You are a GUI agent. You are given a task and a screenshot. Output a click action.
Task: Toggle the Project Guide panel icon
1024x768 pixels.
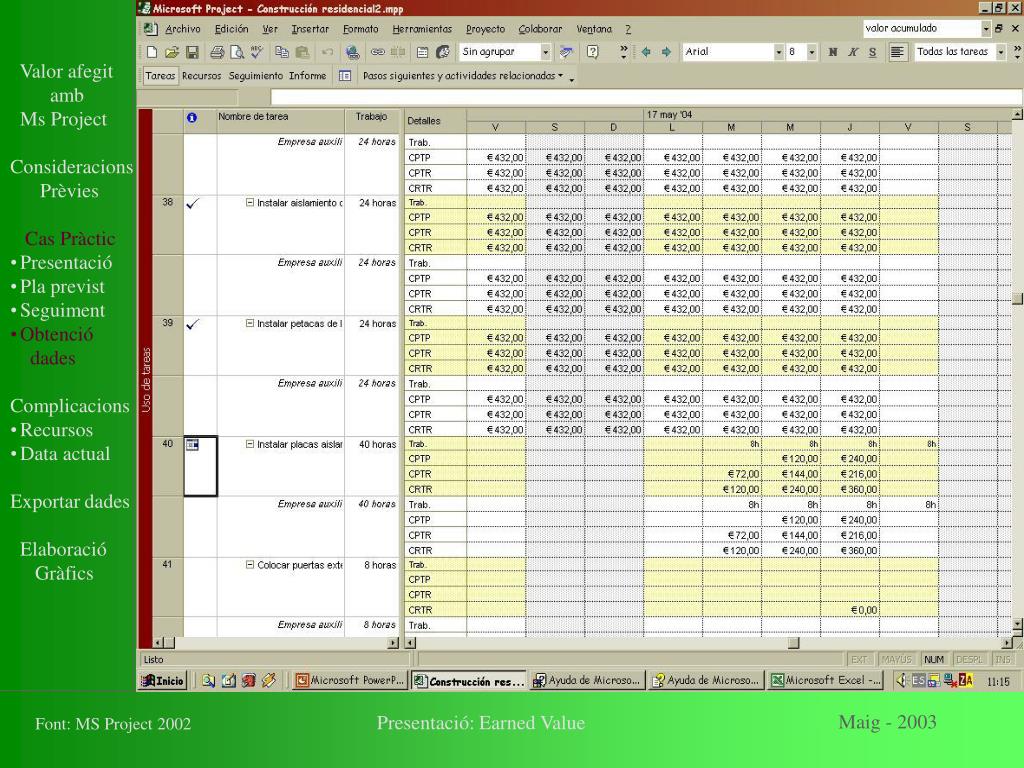(345, 76)
